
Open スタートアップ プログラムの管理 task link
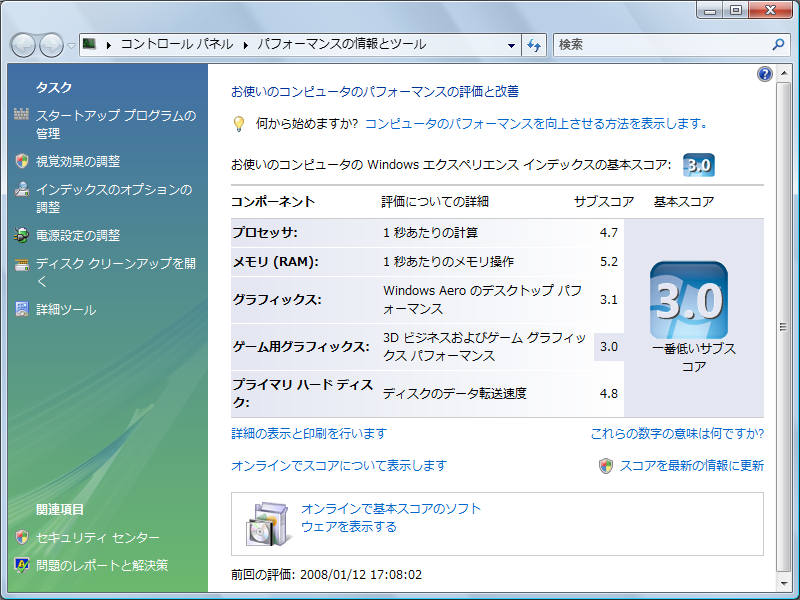tap(116, 124)
